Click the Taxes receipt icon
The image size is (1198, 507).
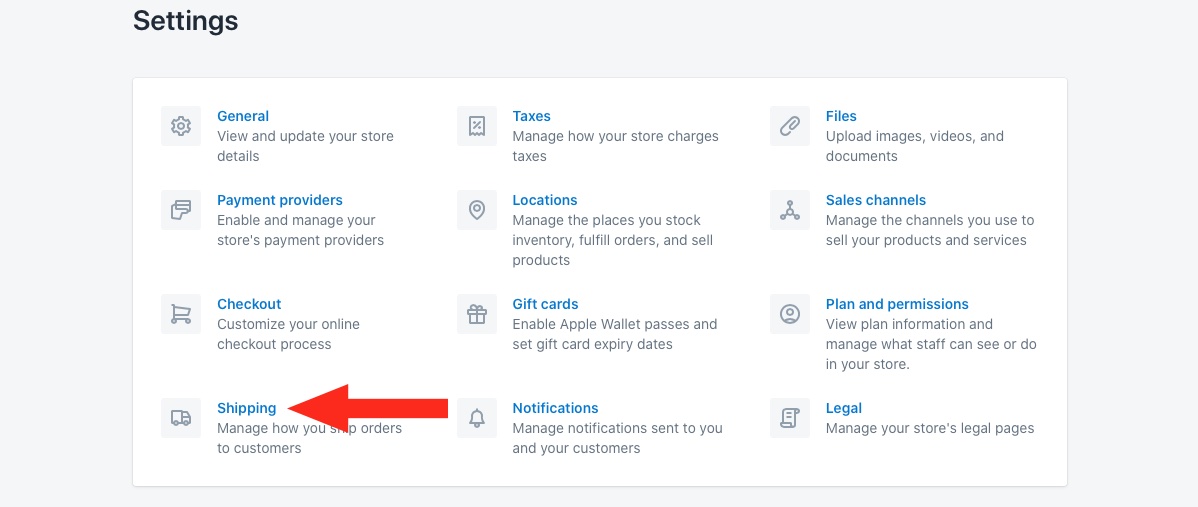pos(477,126)
